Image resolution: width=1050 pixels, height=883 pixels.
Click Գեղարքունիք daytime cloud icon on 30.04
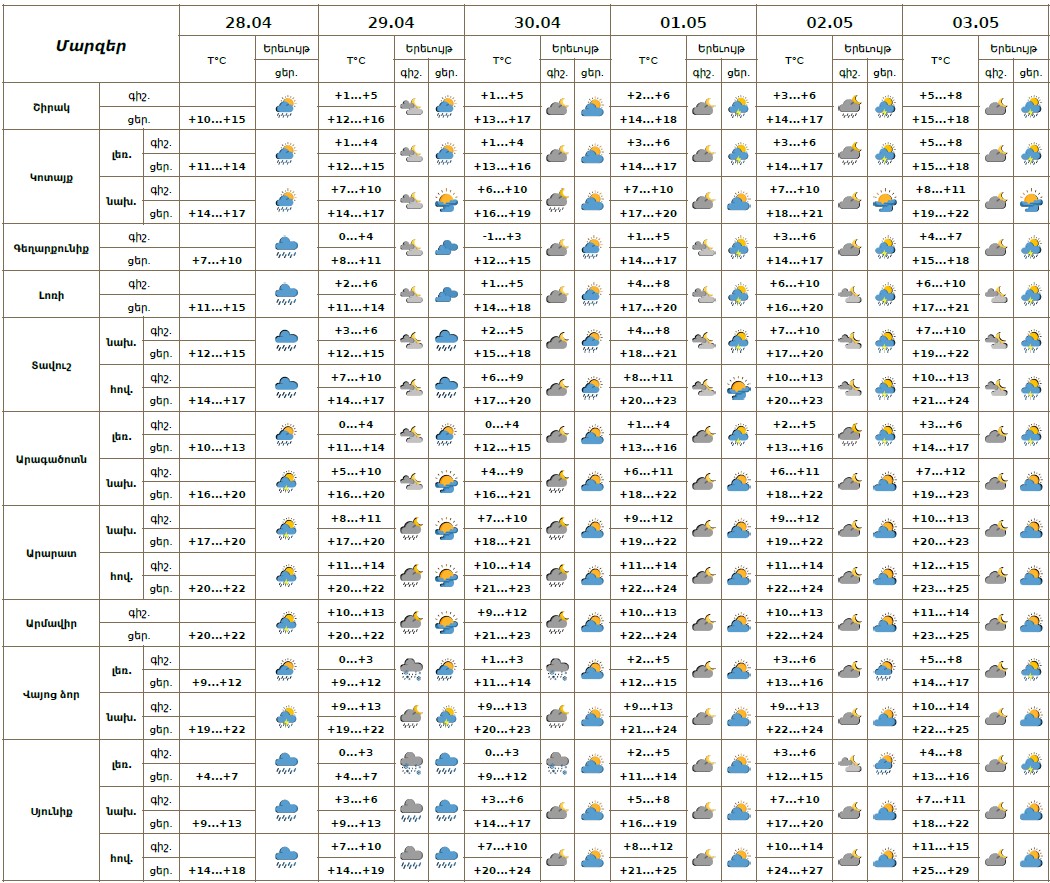592,247
